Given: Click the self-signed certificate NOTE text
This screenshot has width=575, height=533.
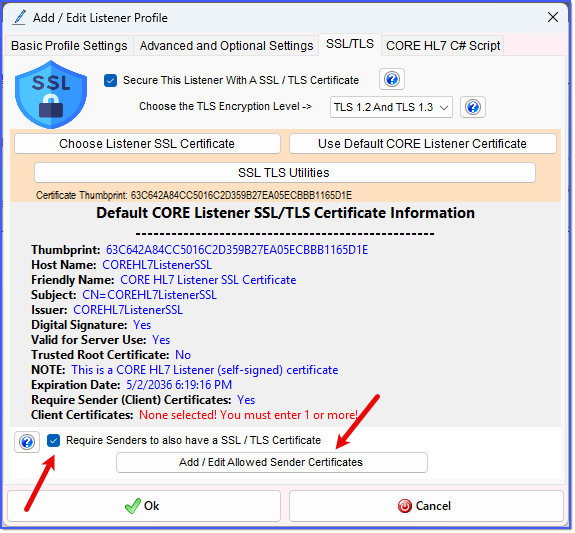Looking at the screenshot, I should (x=205, y=370).
